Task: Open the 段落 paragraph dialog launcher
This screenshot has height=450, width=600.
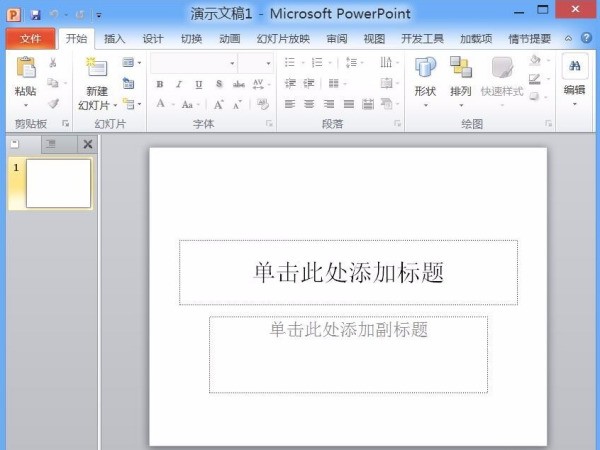Action: pyautogui.click(x=398, y=124)
